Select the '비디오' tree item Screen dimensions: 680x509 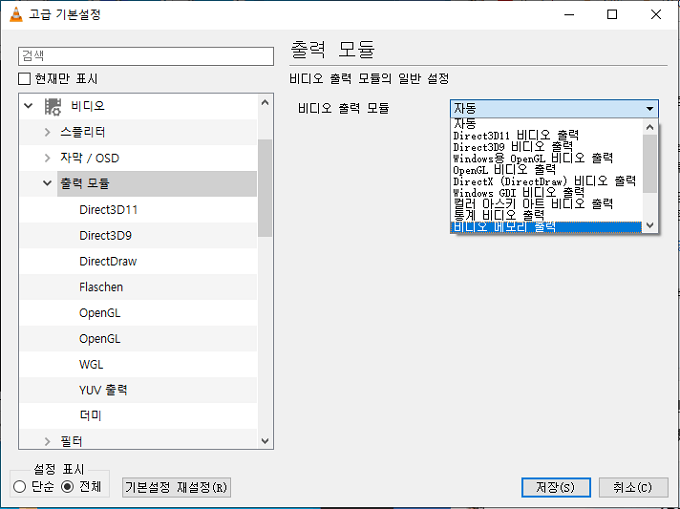88,106
